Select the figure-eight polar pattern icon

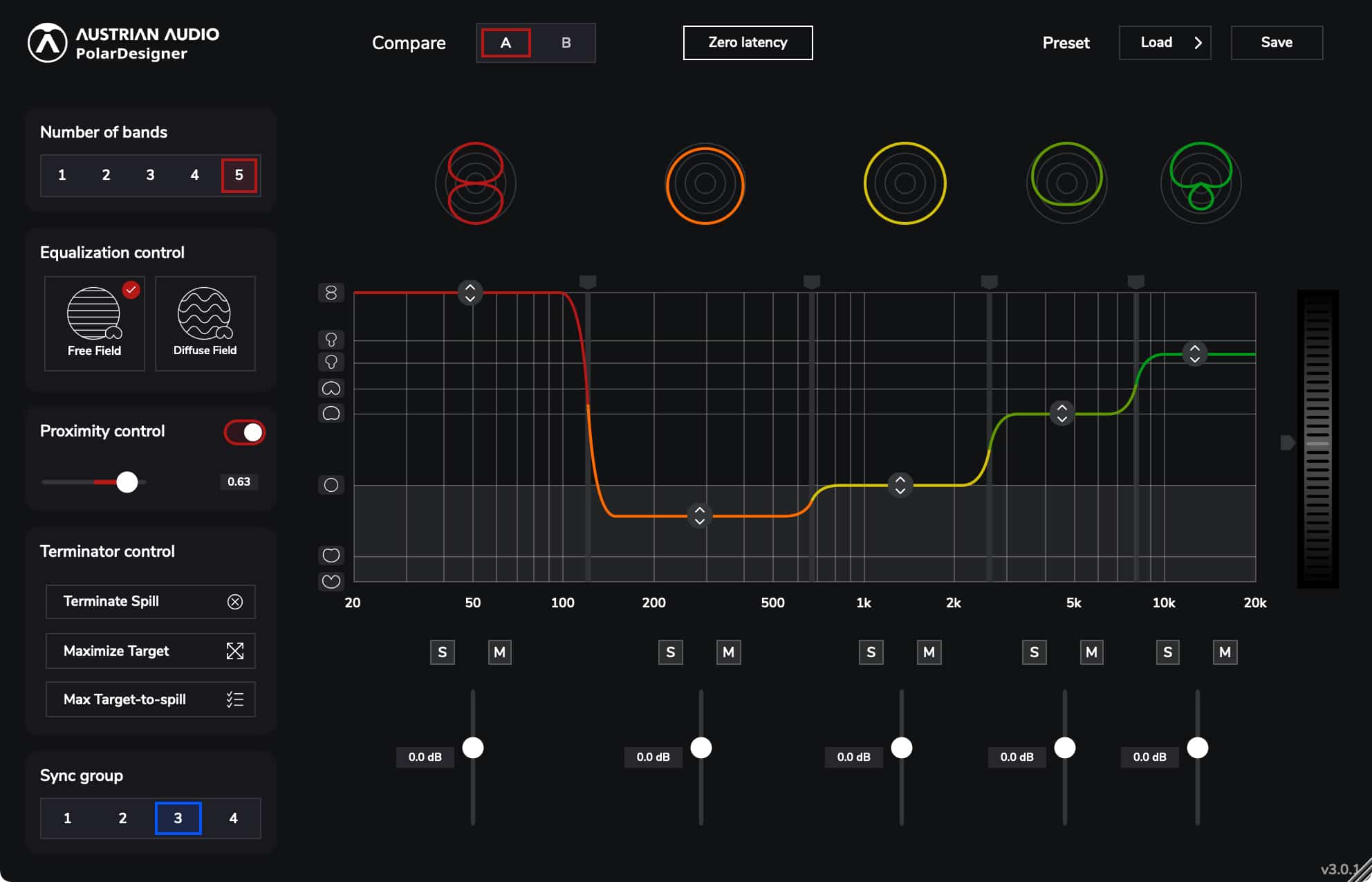tap(331, 293)
